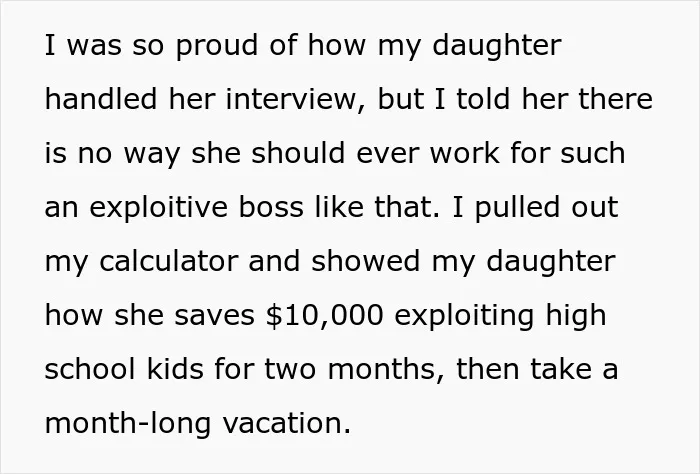Click the word "proud" in the first line
The width and height of the screenshot is (700, 474).
tap(217, 46)
